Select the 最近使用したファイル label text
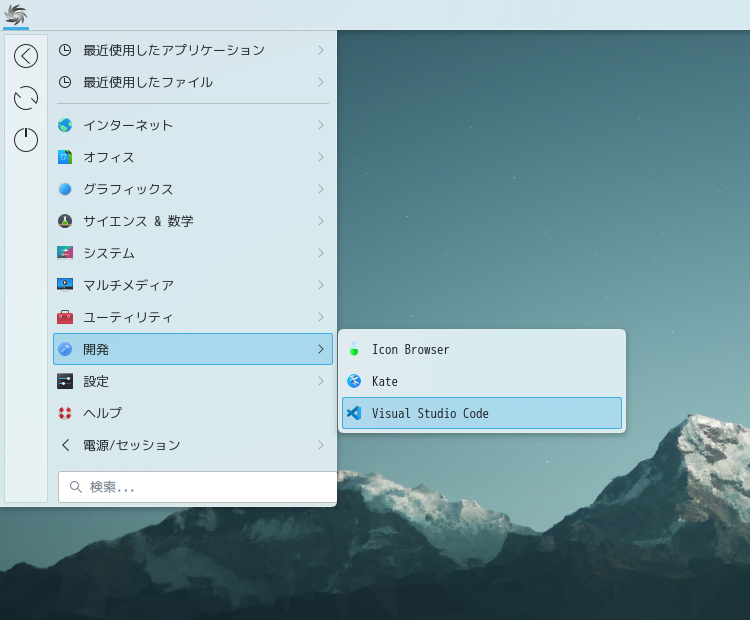This screenshot has width=750, height=620. (148, 82)
